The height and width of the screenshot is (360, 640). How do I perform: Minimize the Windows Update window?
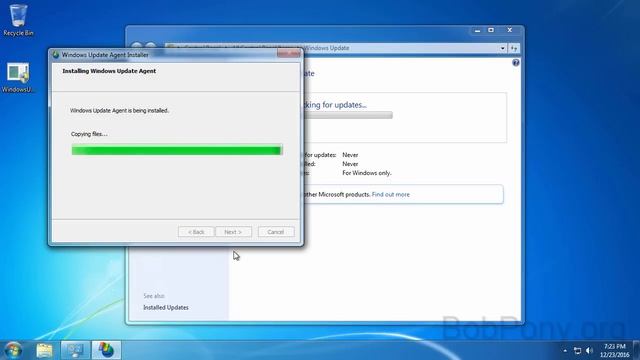(x=477, y=30)
